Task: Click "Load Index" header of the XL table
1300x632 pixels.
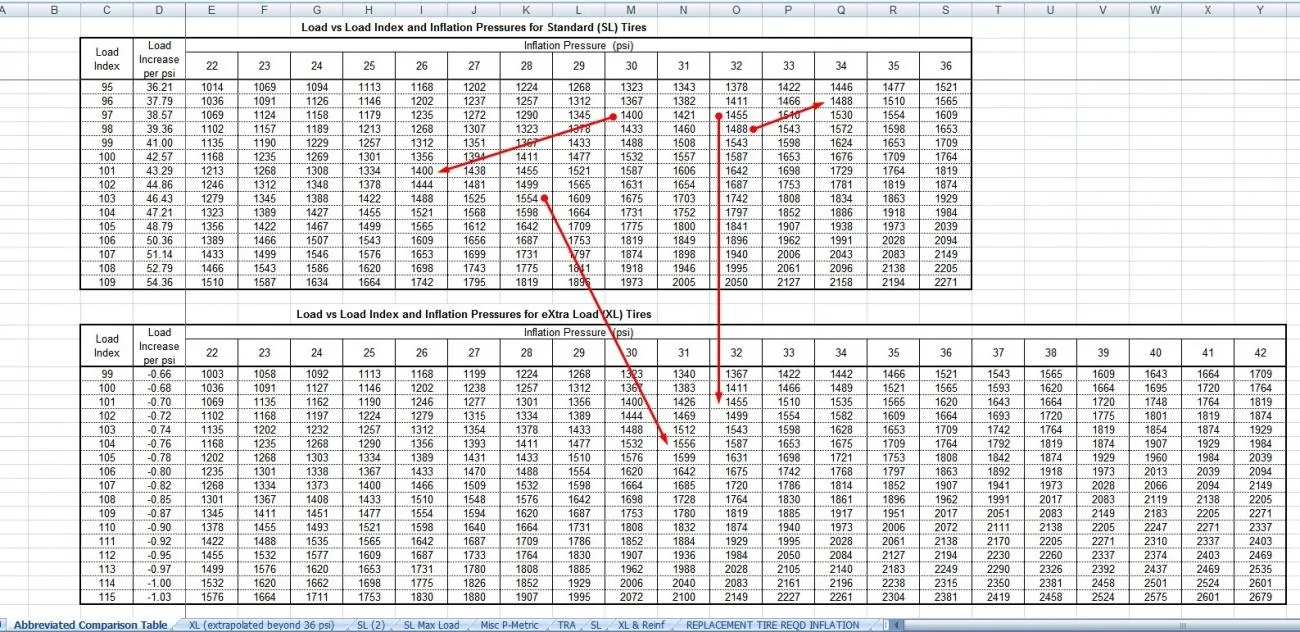Action: point(107,346)
